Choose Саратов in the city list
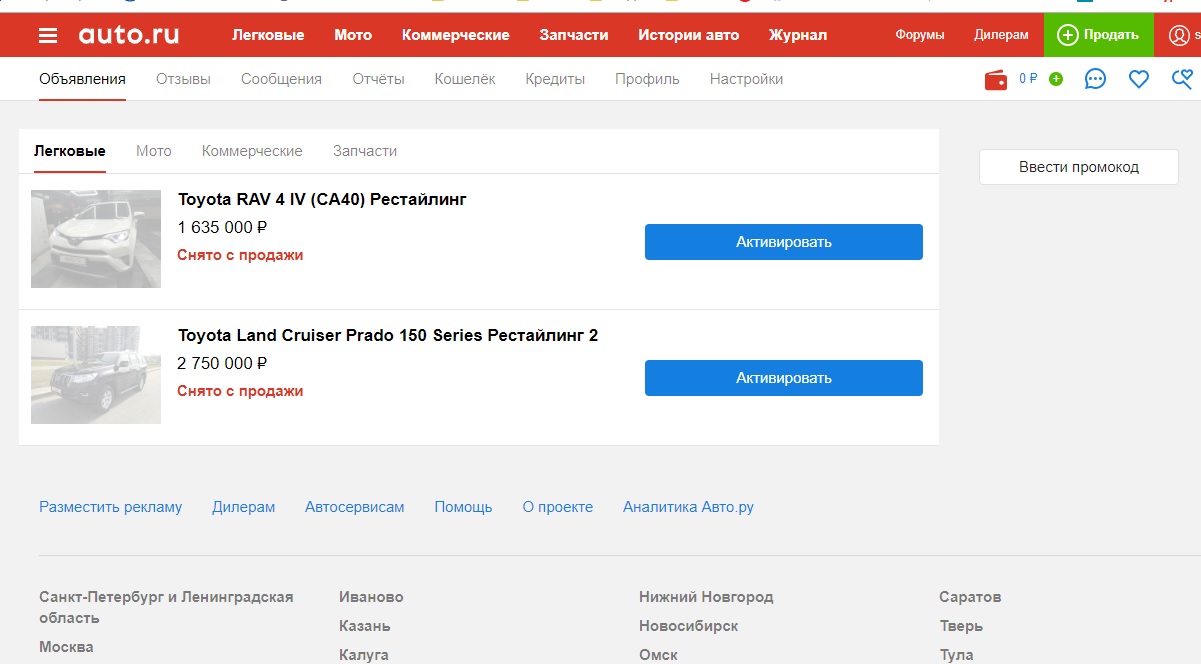Viewport: 1201px width, 664px height. 970,597
